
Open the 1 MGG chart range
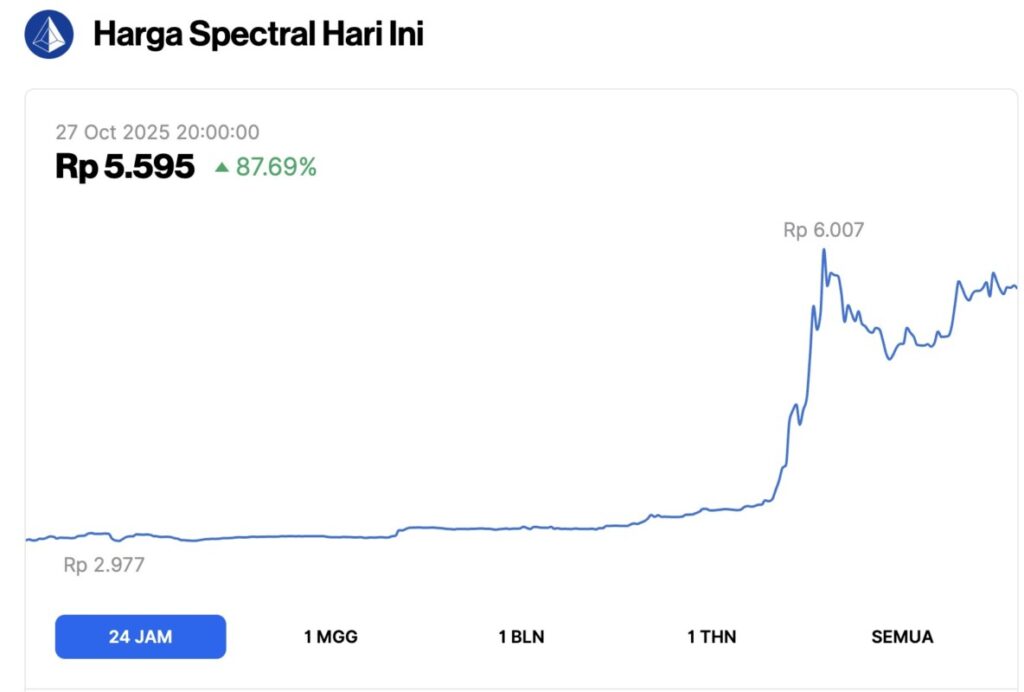(x=330, y=636)
